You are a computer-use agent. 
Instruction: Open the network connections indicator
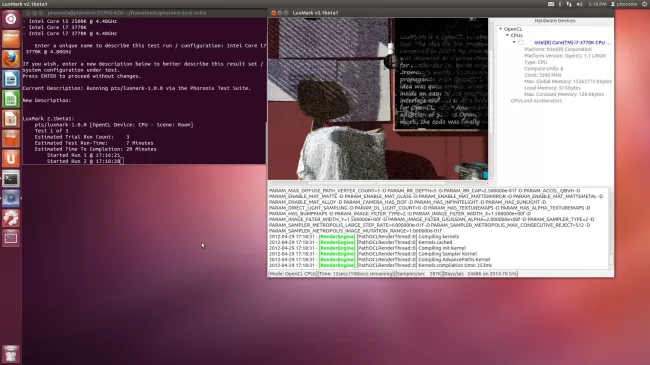[569, 4]
